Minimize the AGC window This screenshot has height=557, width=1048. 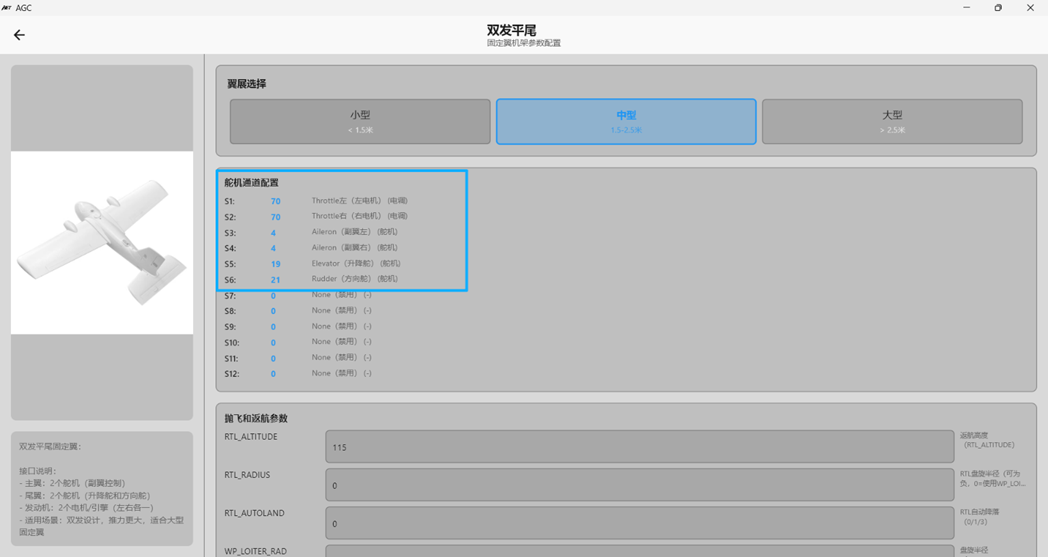[964, 8]
